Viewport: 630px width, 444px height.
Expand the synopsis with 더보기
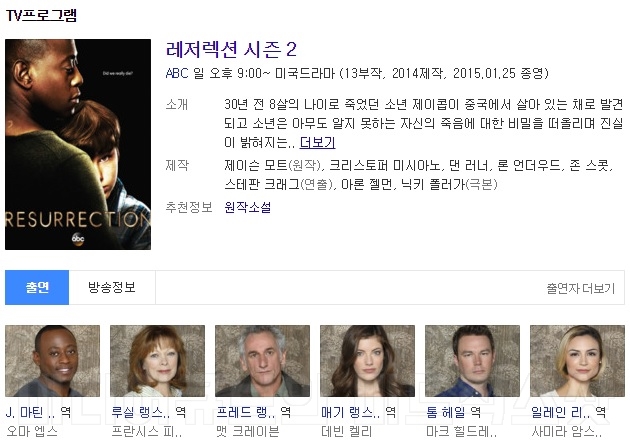317,142
